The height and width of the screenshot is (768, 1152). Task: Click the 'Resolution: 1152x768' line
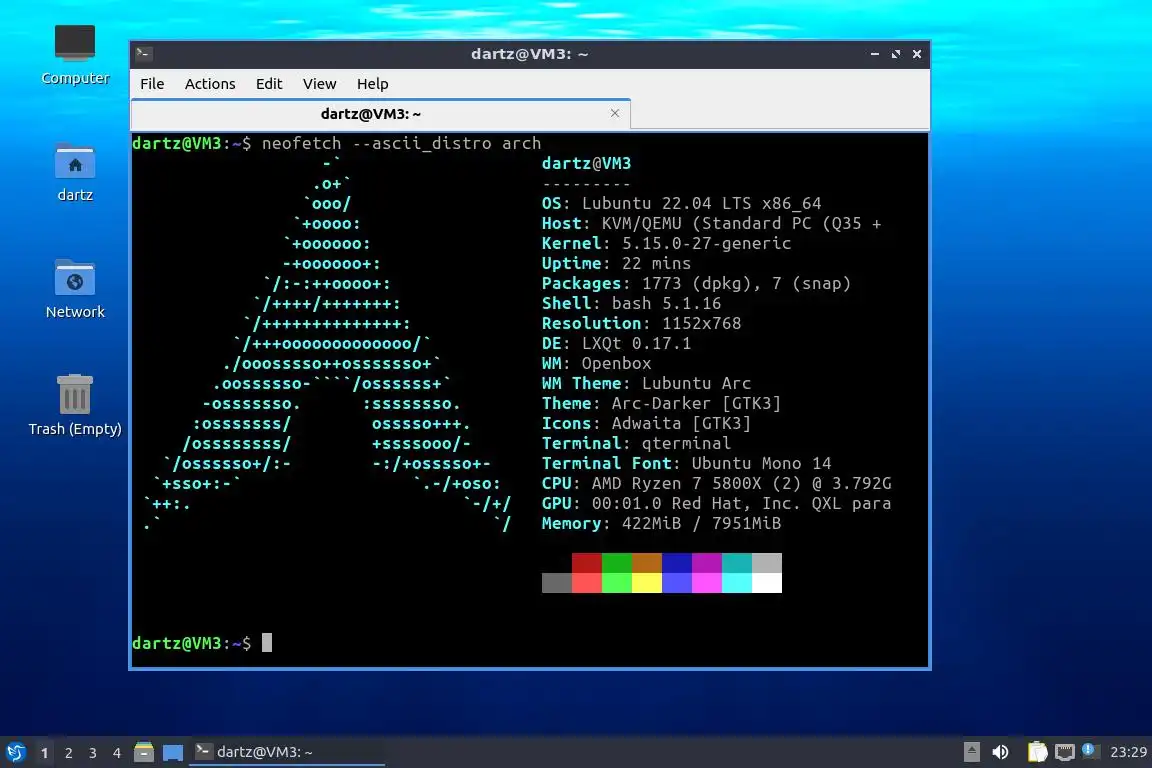[x=641, y=323]
